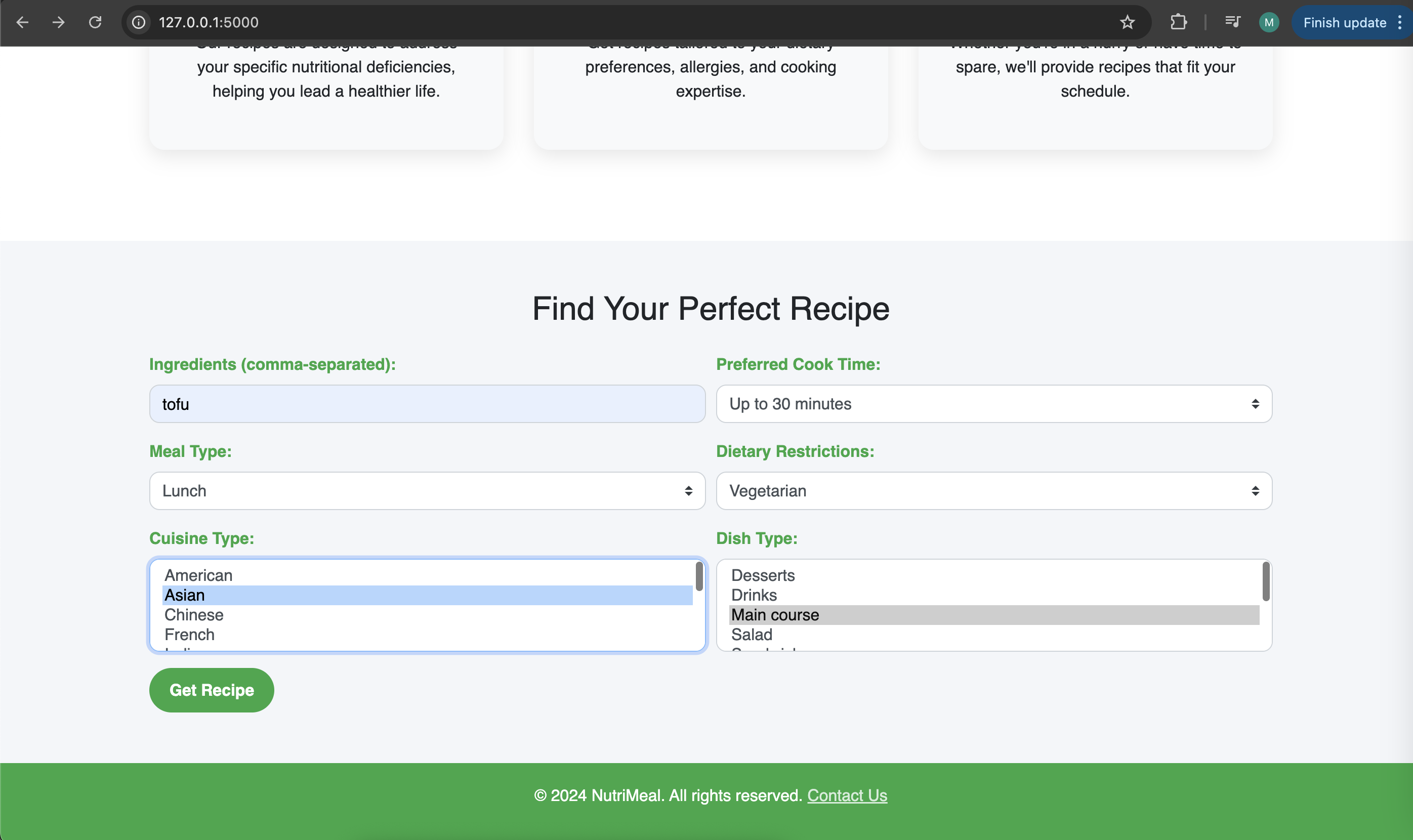Image resolution: width=1413 pixels, height=840 pixels.
Task: Click the Get Recipe button
Action: [x=211, y=690]
